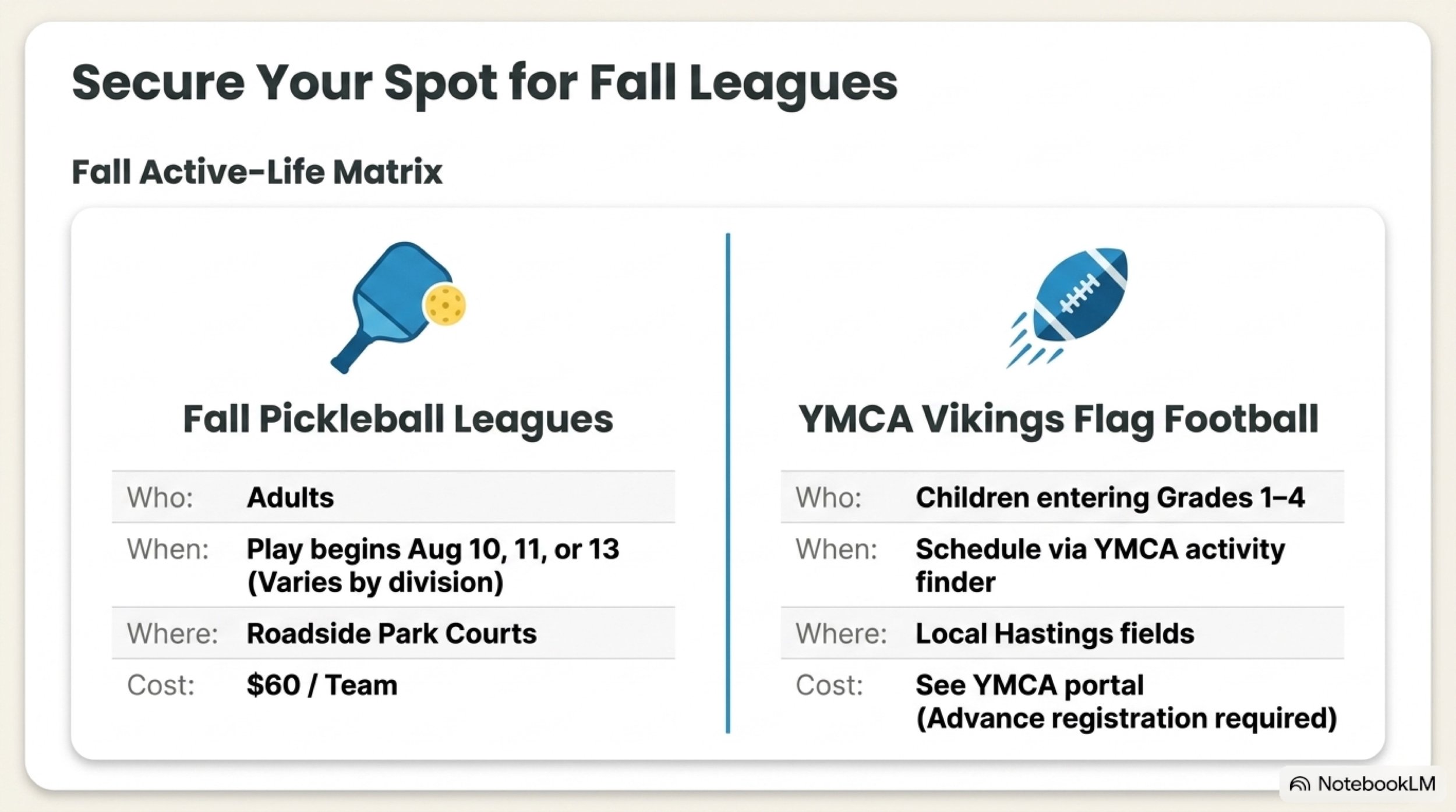Click the NotebookLM logo icon
The height and width of the screenshot is (812, 1456).
pos(1300,784)
